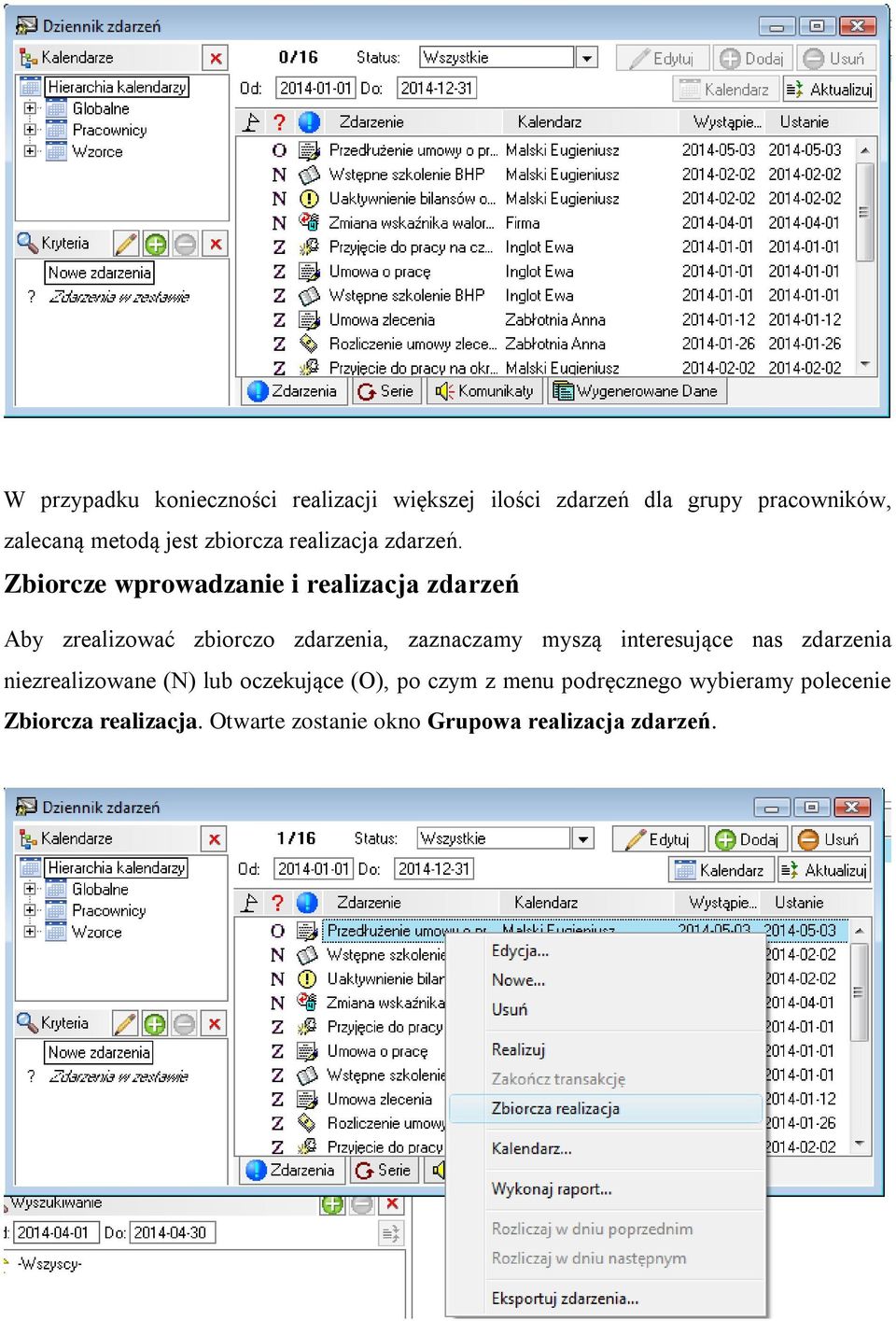Choose Realizuj from the context menu
The width and height of the screenshot is (896, 1321).
[606, 1050]
